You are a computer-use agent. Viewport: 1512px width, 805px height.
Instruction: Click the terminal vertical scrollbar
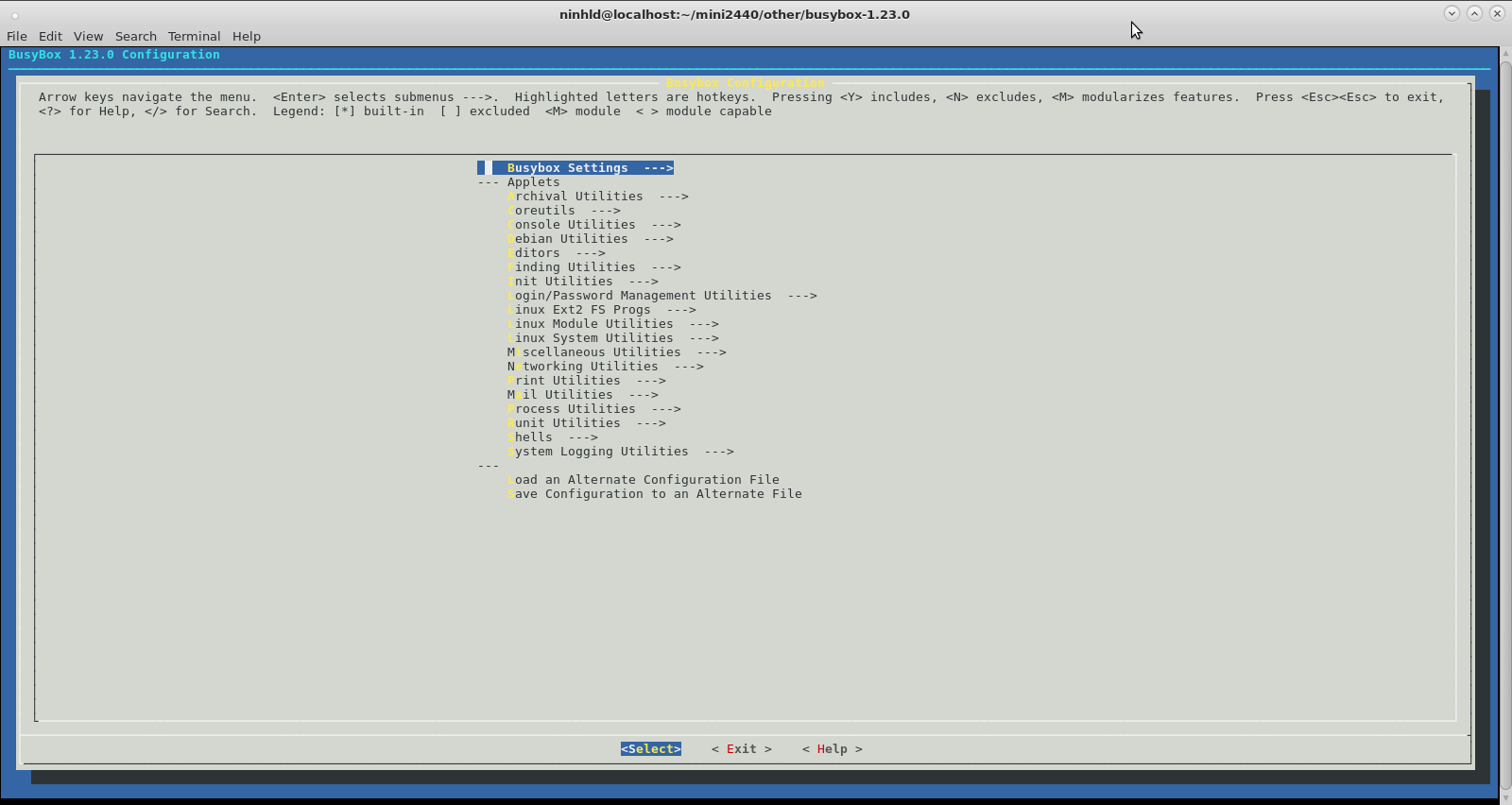[1506, 423]
